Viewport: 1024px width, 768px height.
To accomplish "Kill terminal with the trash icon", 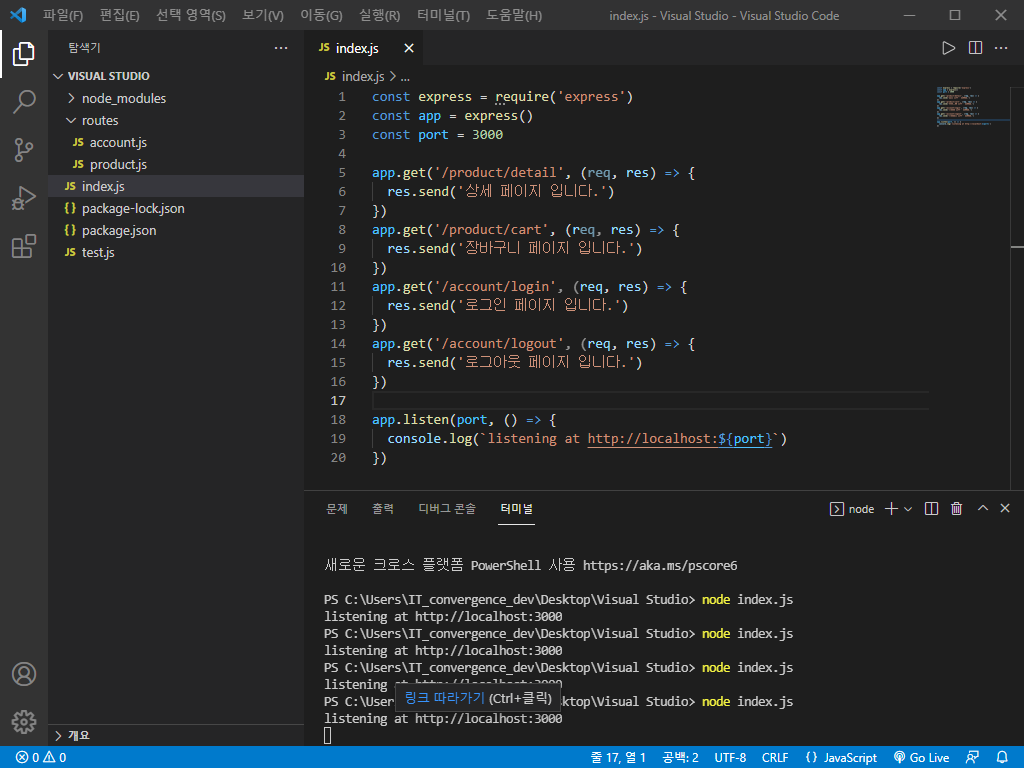I will (x=956, y=509).
